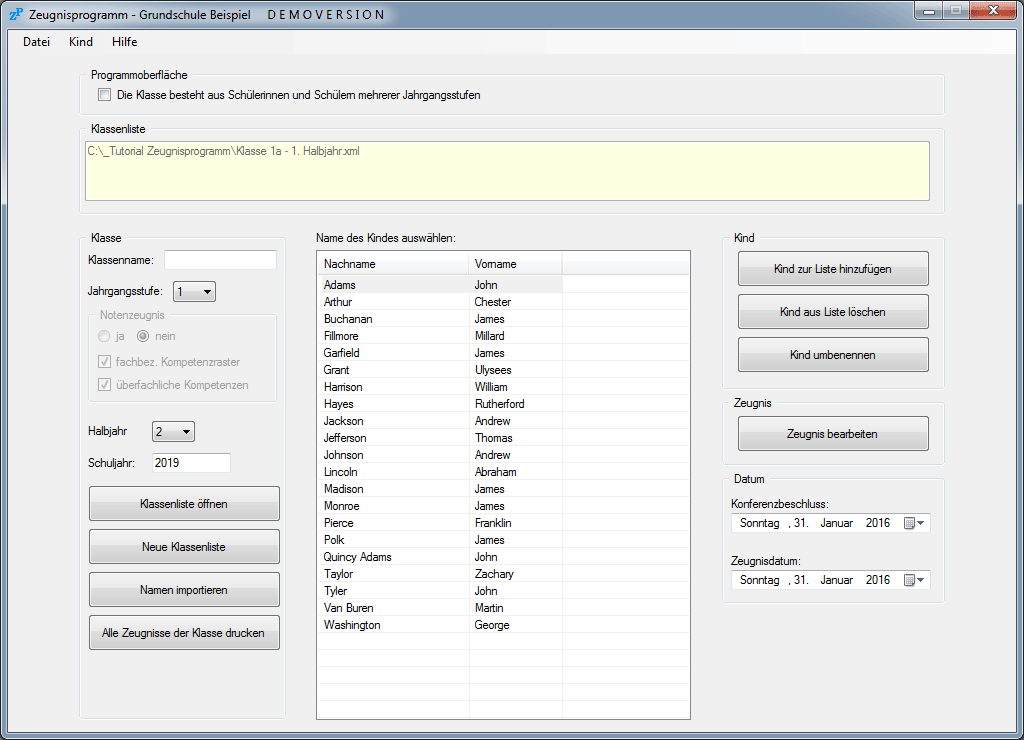Viewport: 1024px width, 740px height.
Task: Toggle fachbez. Kompetenzraster checkbox
Action: click(x=104, y=362)
